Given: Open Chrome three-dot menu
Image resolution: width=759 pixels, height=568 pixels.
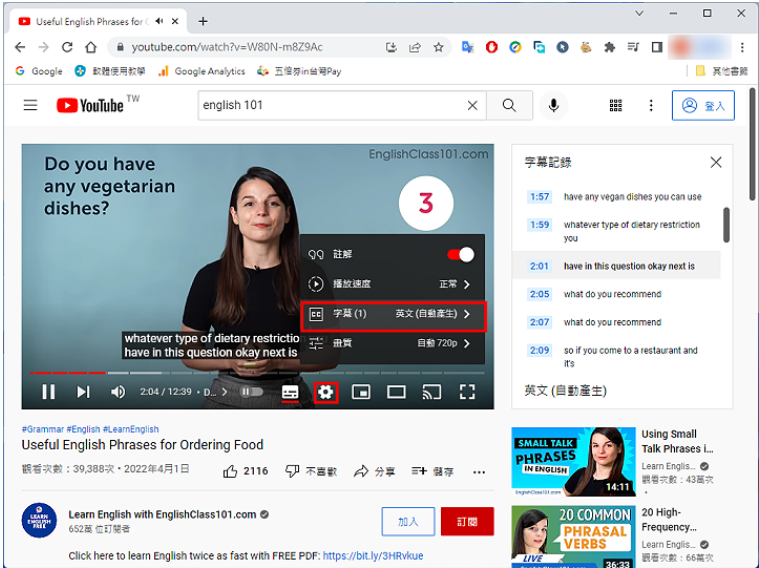Looking at the screenshot, I should pyautogui.click(x=742, y=47).
